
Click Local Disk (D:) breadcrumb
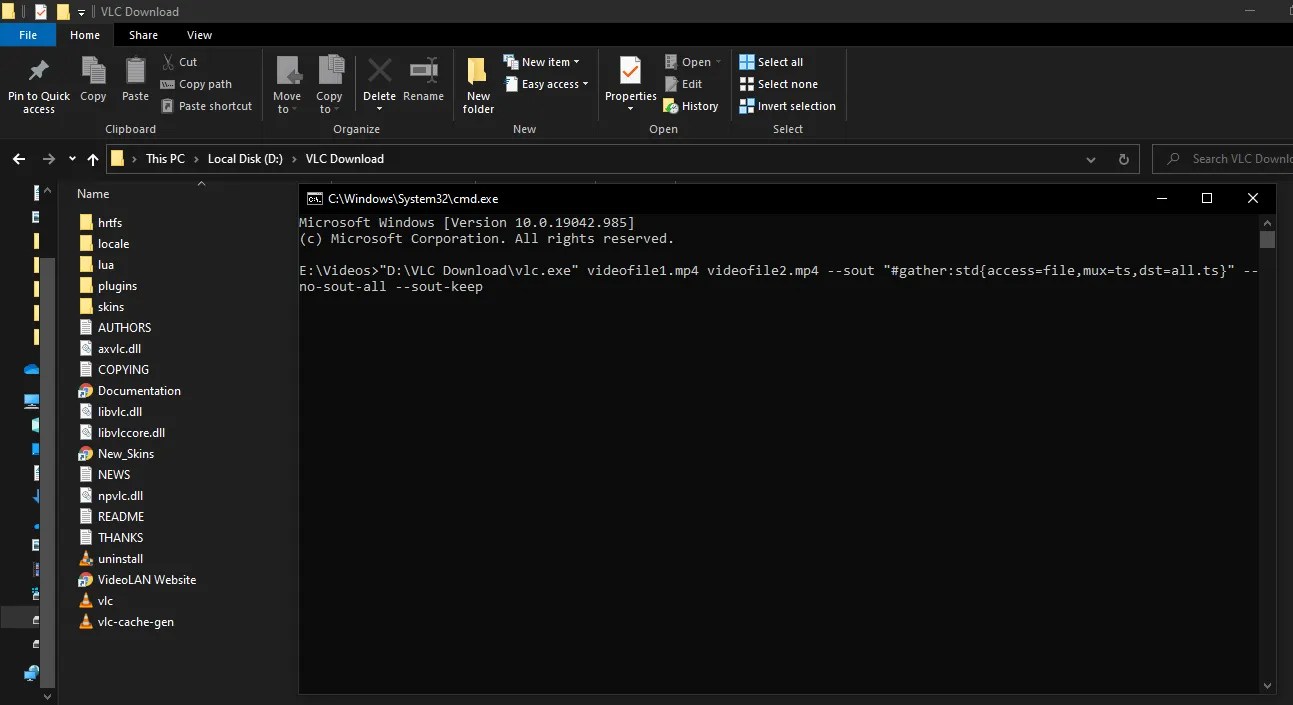[245, 159]
